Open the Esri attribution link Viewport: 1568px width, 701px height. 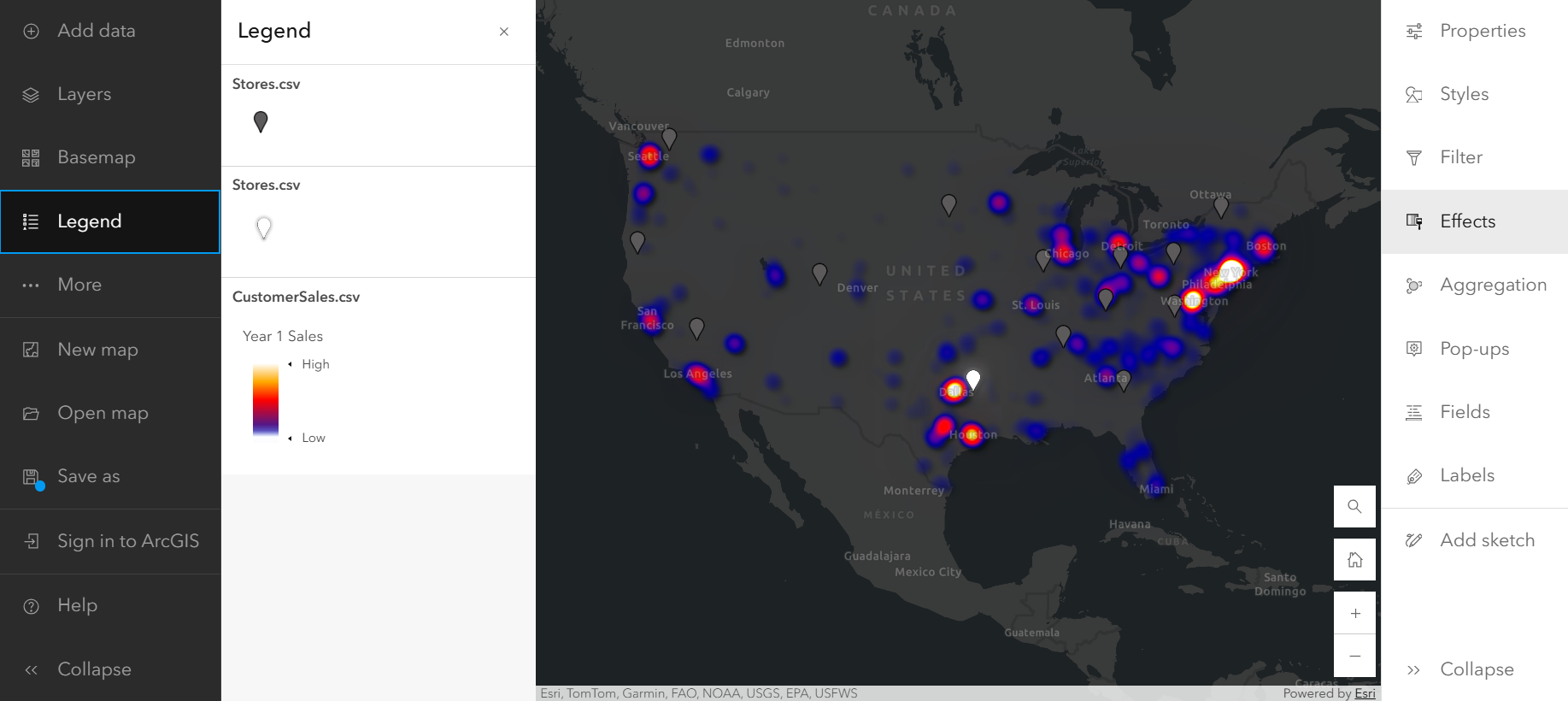[x=1365, y=693]
